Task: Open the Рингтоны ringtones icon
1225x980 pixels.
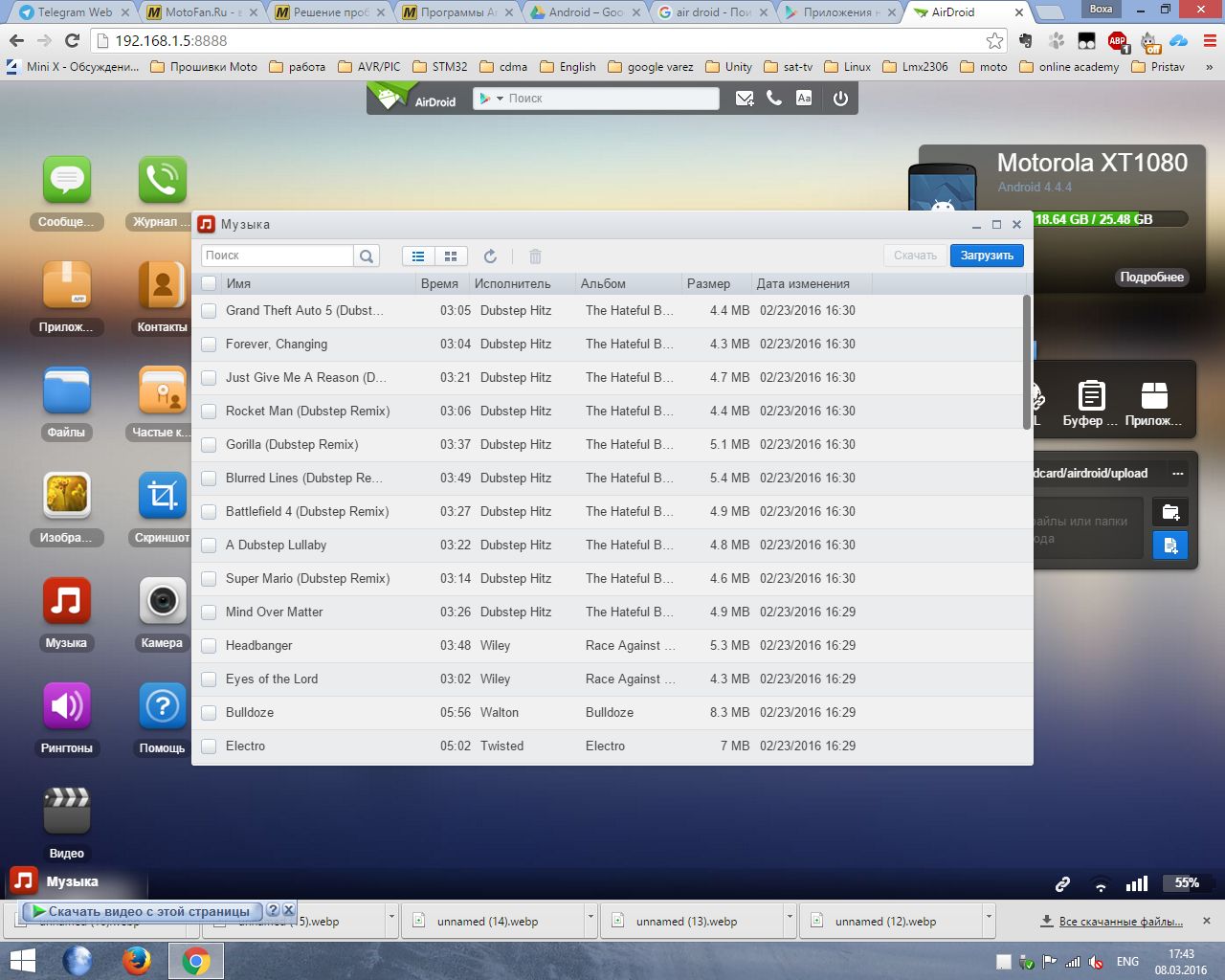Action: coord(66,707)
